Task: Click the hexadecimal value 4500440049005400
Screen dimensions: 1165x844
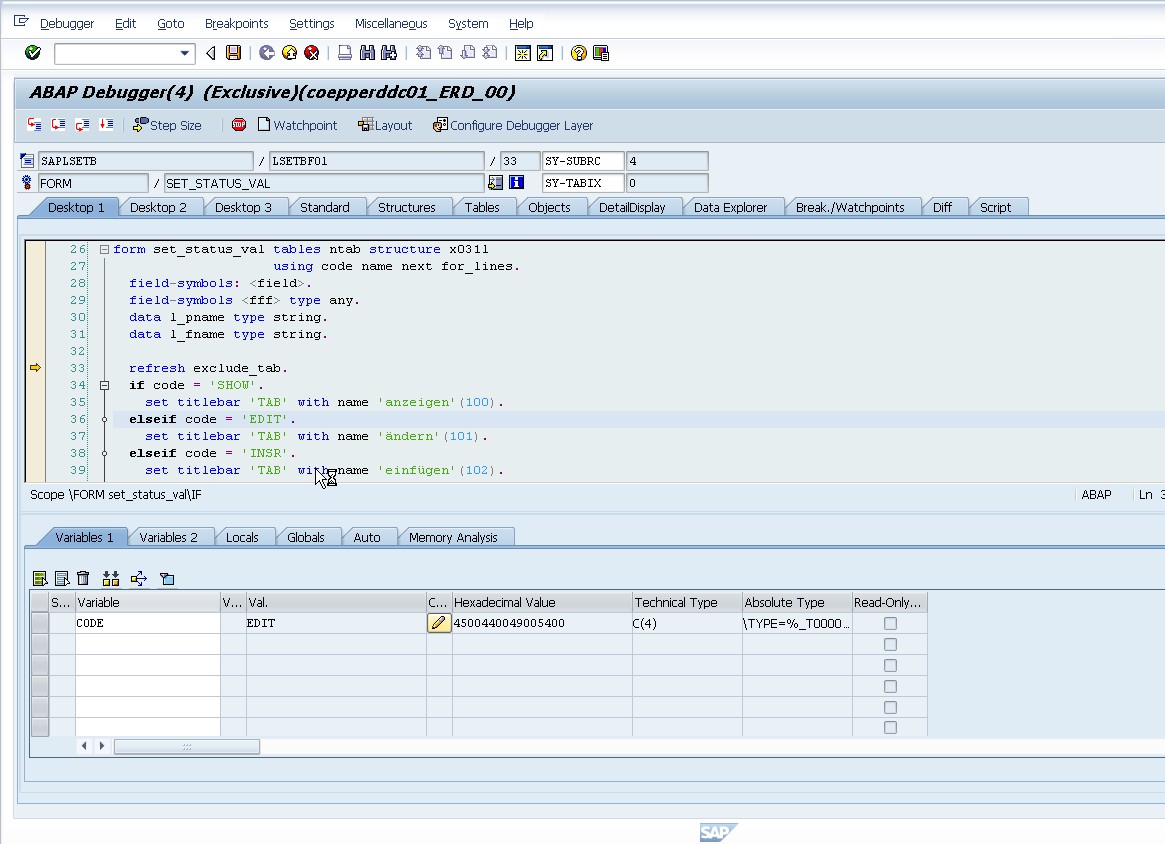Action: (x=509, y=623)
